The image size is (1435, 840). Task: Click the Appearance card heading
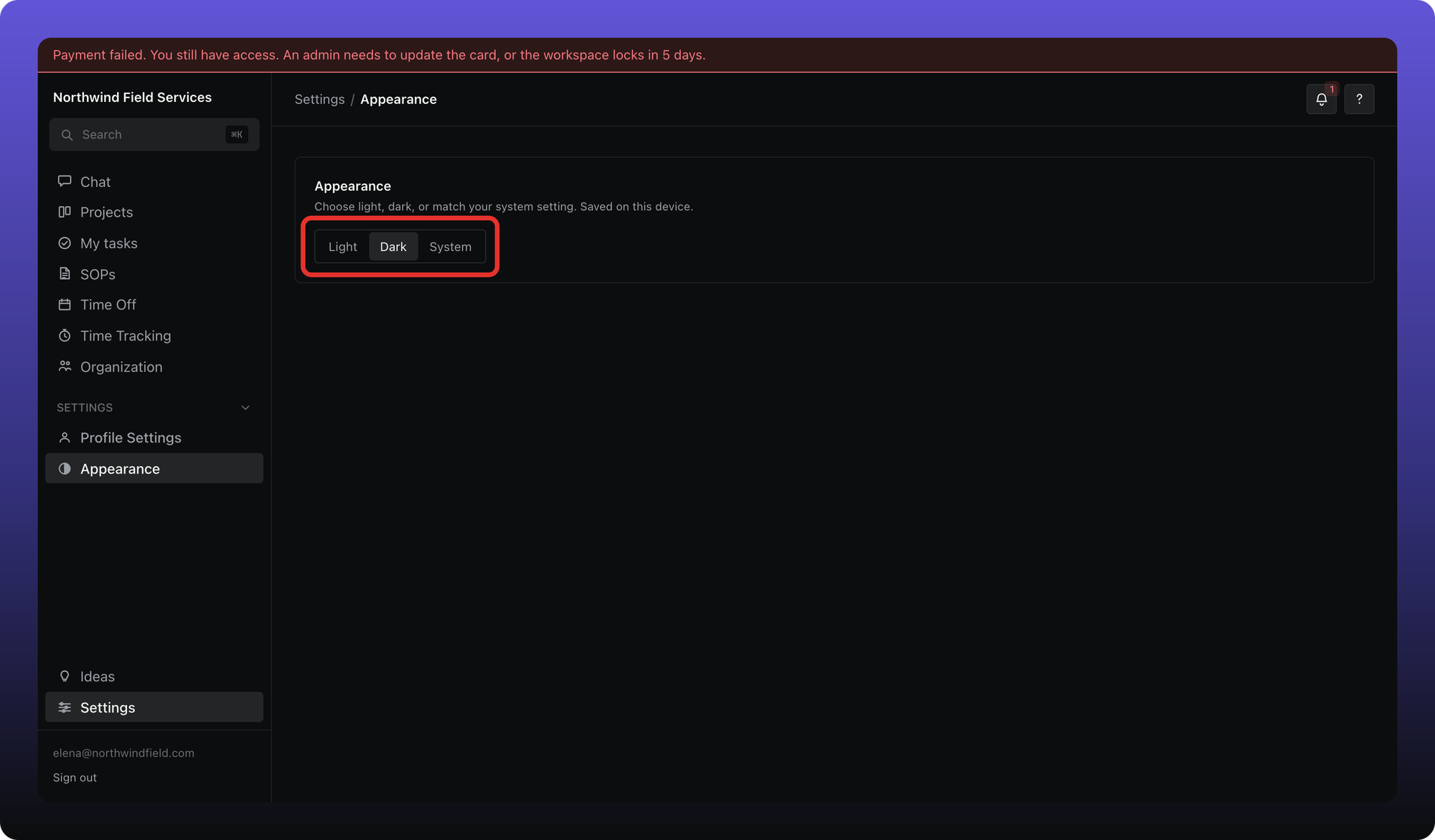click(x=352, y=186)
